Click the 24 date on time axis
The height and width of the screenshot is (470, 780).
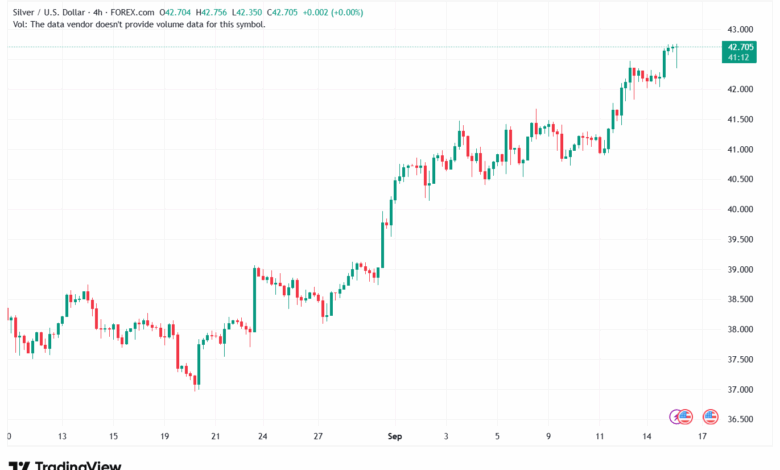click(262, 437)
